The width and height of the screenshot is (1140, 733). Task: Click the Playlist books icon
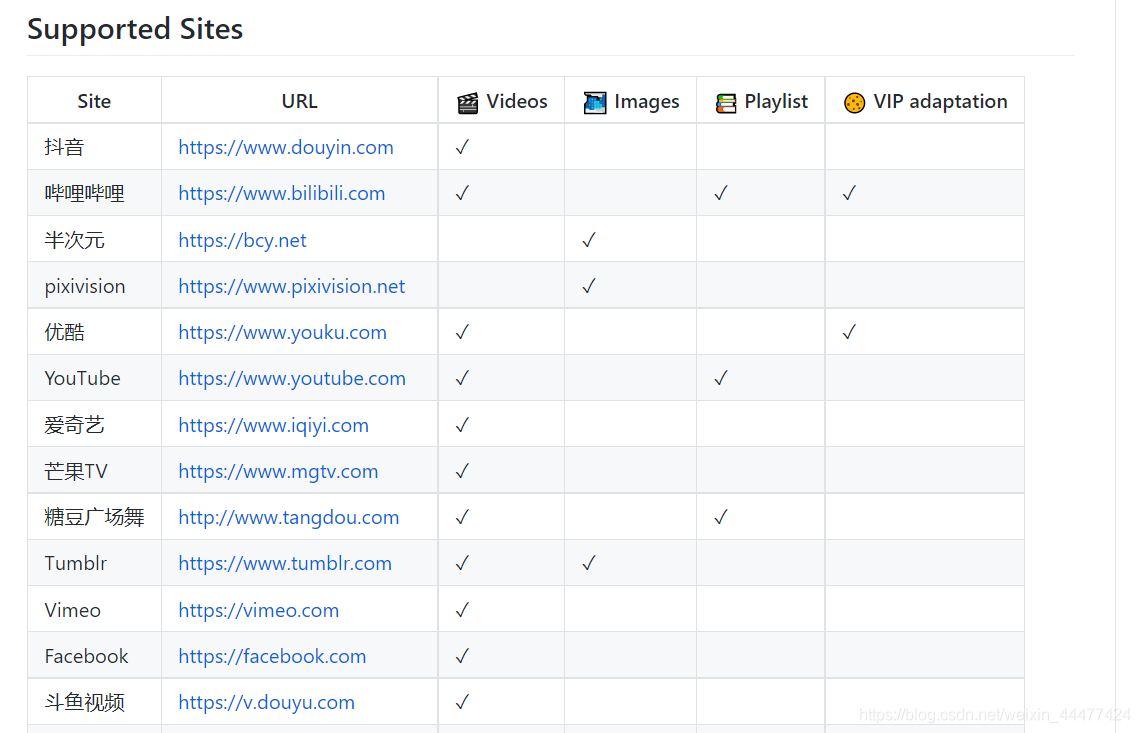tap(726, 102)
